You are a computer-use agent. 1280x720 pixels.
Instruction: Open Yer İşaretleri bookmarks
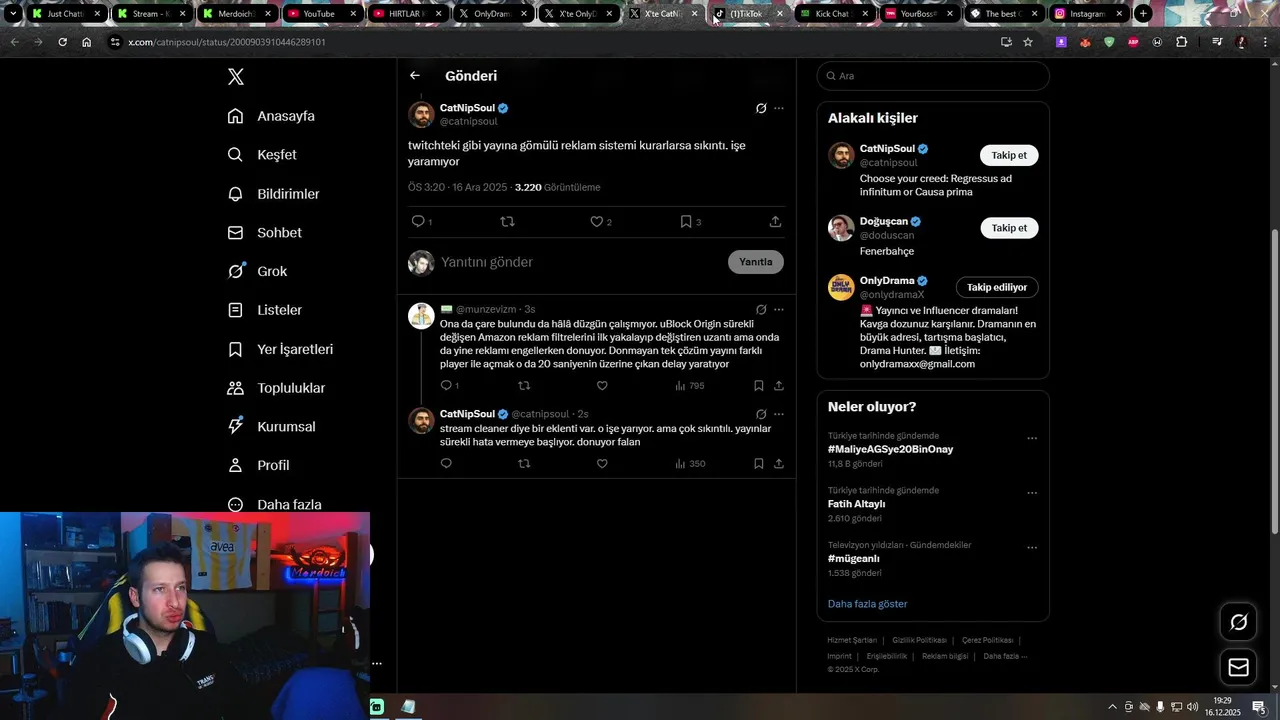280,349
